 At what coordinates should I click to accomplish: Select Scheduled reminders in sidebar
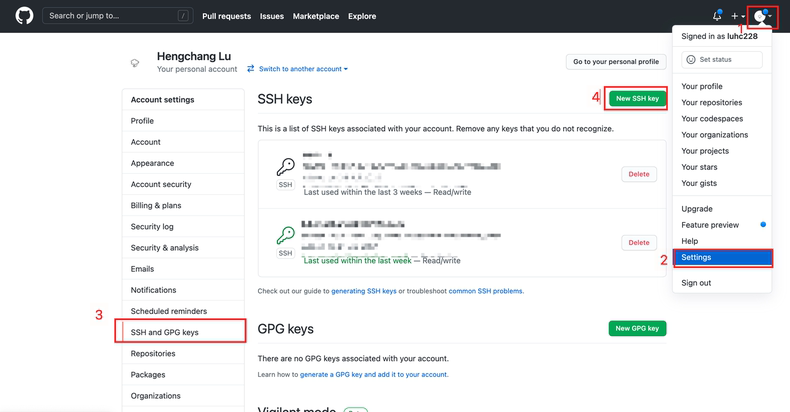coord(183,311)
